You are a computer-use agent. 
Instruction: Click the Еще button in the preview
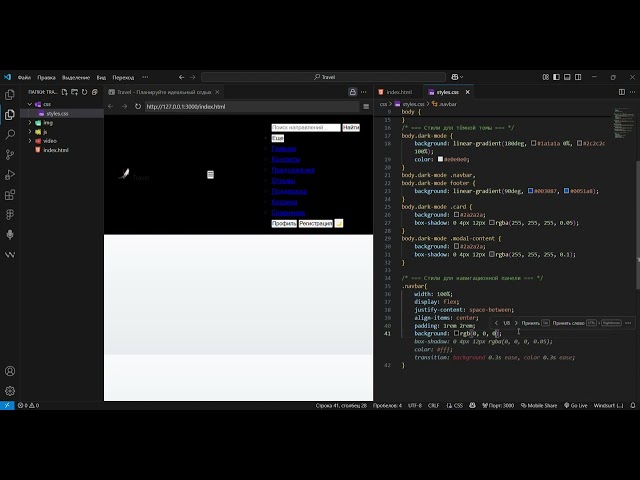[x=278, y=138]
